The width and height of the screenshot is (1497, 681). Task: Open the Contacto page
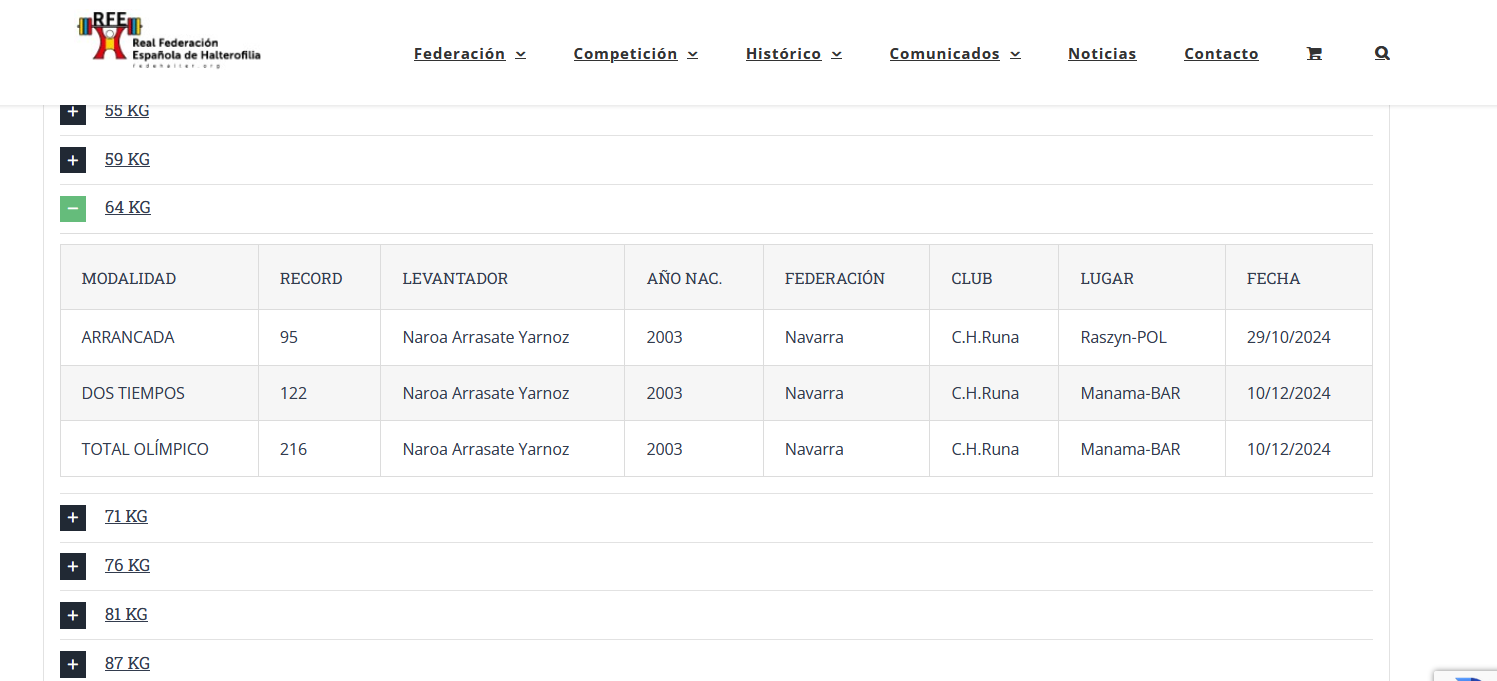(x=1221, y=54)
